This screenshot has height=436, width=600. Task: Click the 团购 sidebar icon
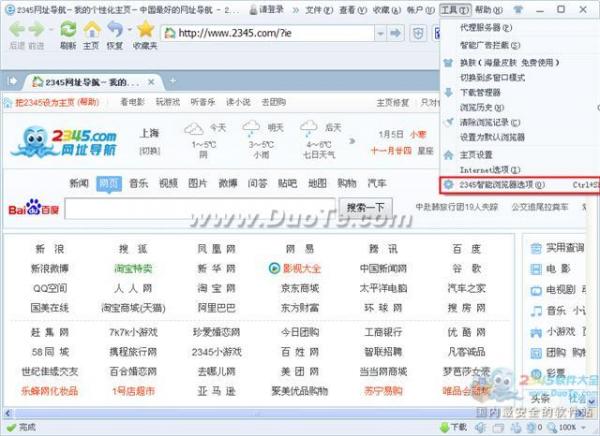tap(536, 353)
